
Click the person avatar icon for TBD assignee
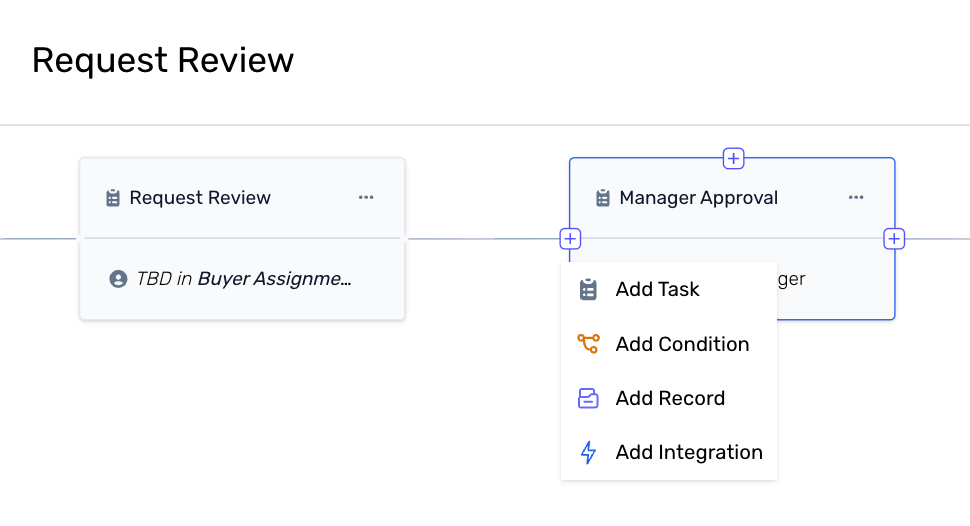click(118, 279)
